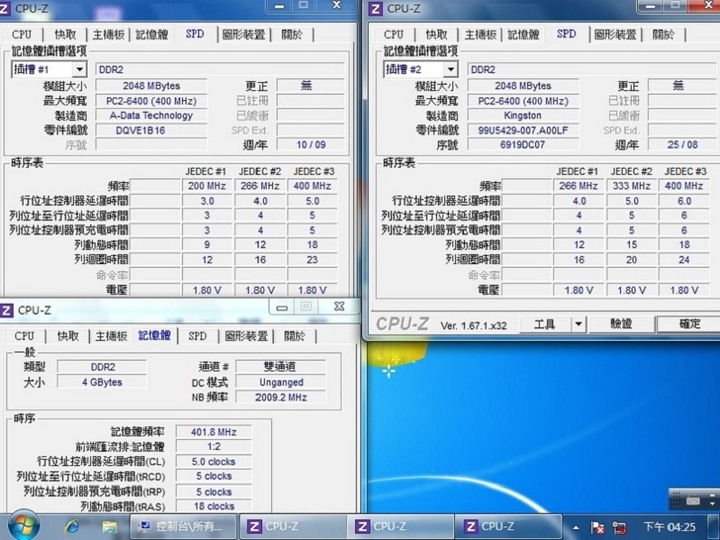Expand the 工具 button dropdown arrow
Screen dimensions: 720x540
579,324
